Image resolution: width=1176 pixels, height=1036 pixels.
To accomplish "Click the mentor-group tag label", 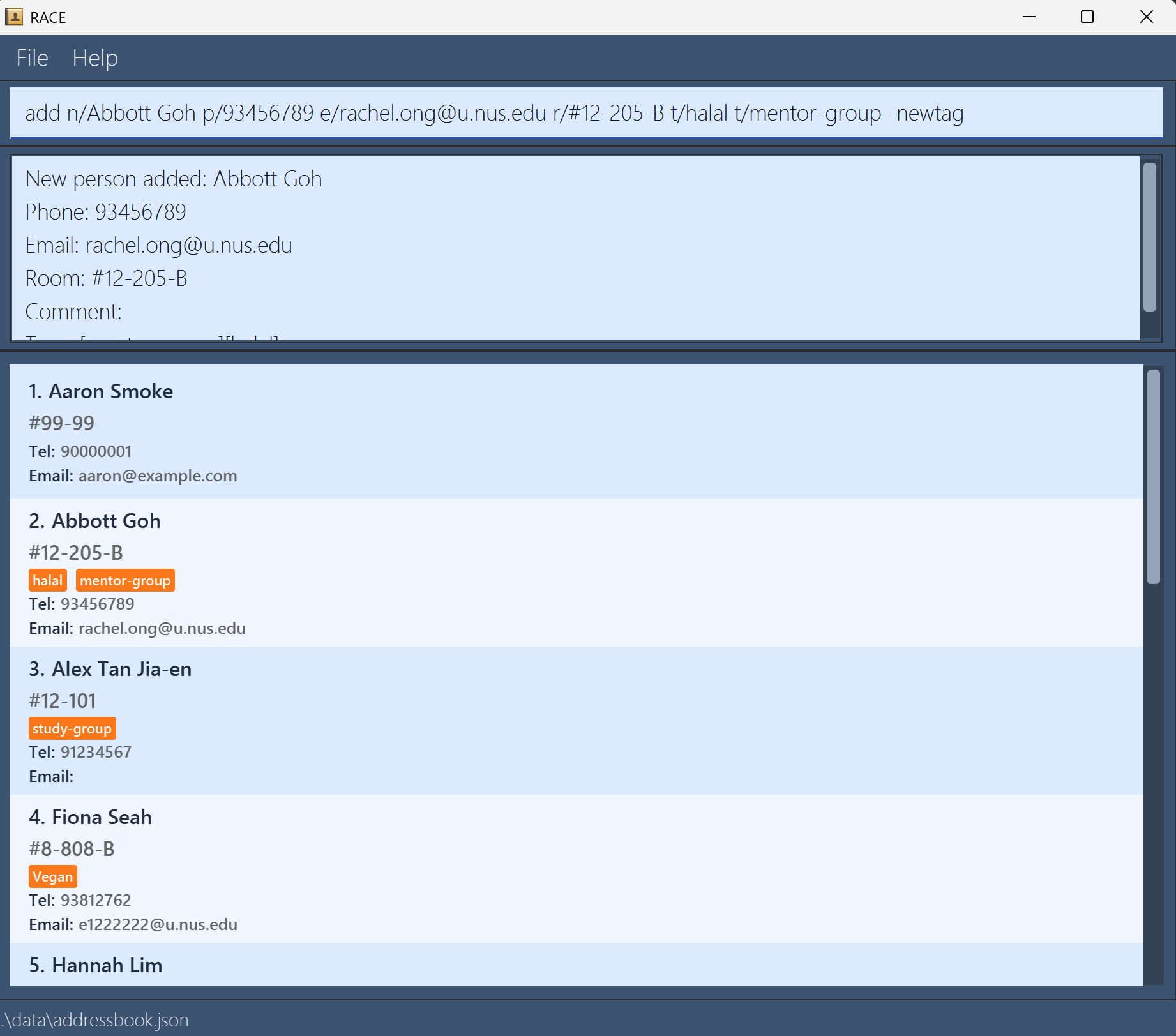I will coord(125,581).
